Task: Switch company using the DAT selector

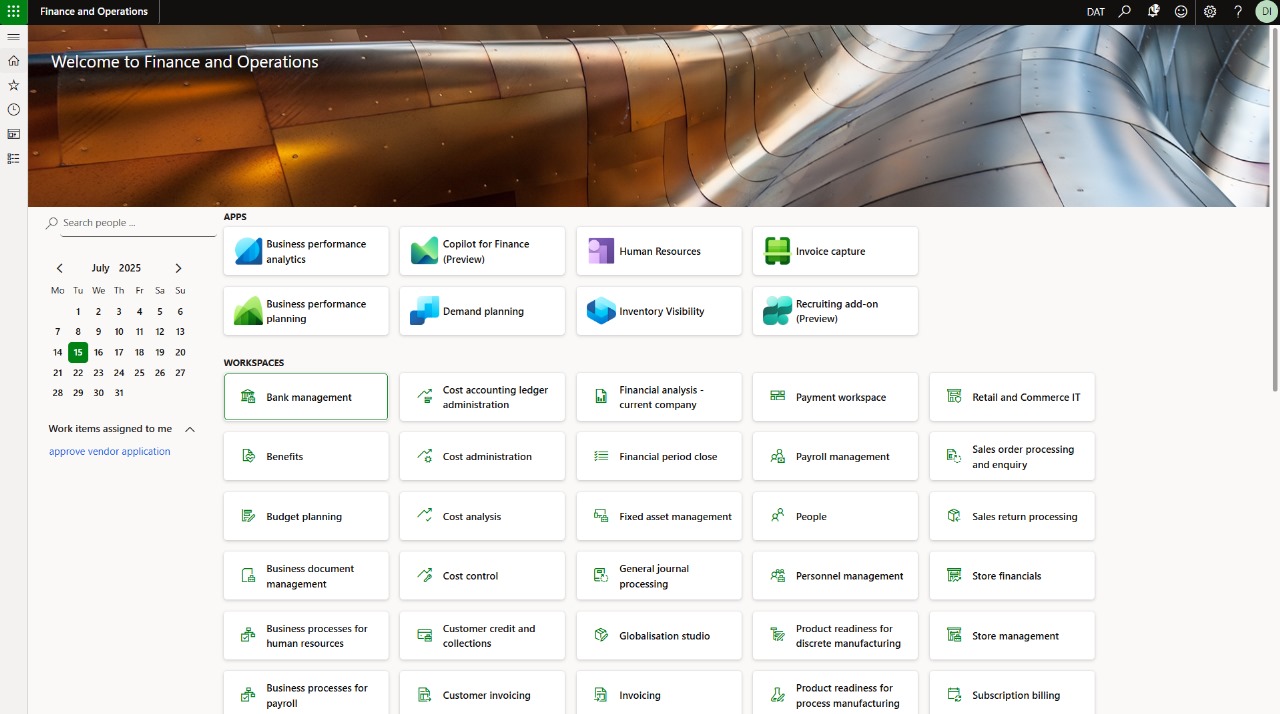Action: click(x=1096, y=12)
